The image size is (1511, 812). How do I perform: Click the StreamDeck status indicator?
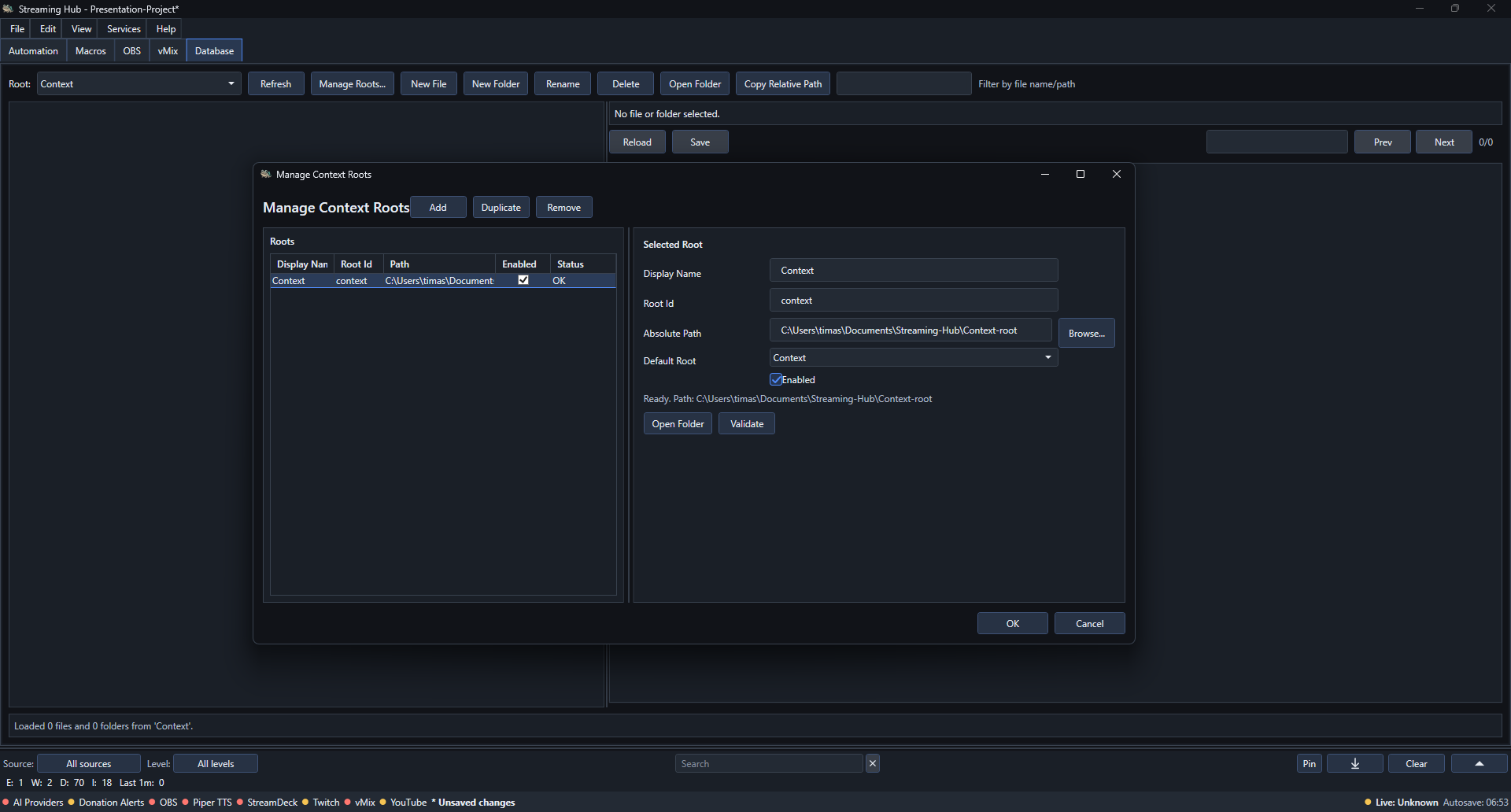pos(267,803)
